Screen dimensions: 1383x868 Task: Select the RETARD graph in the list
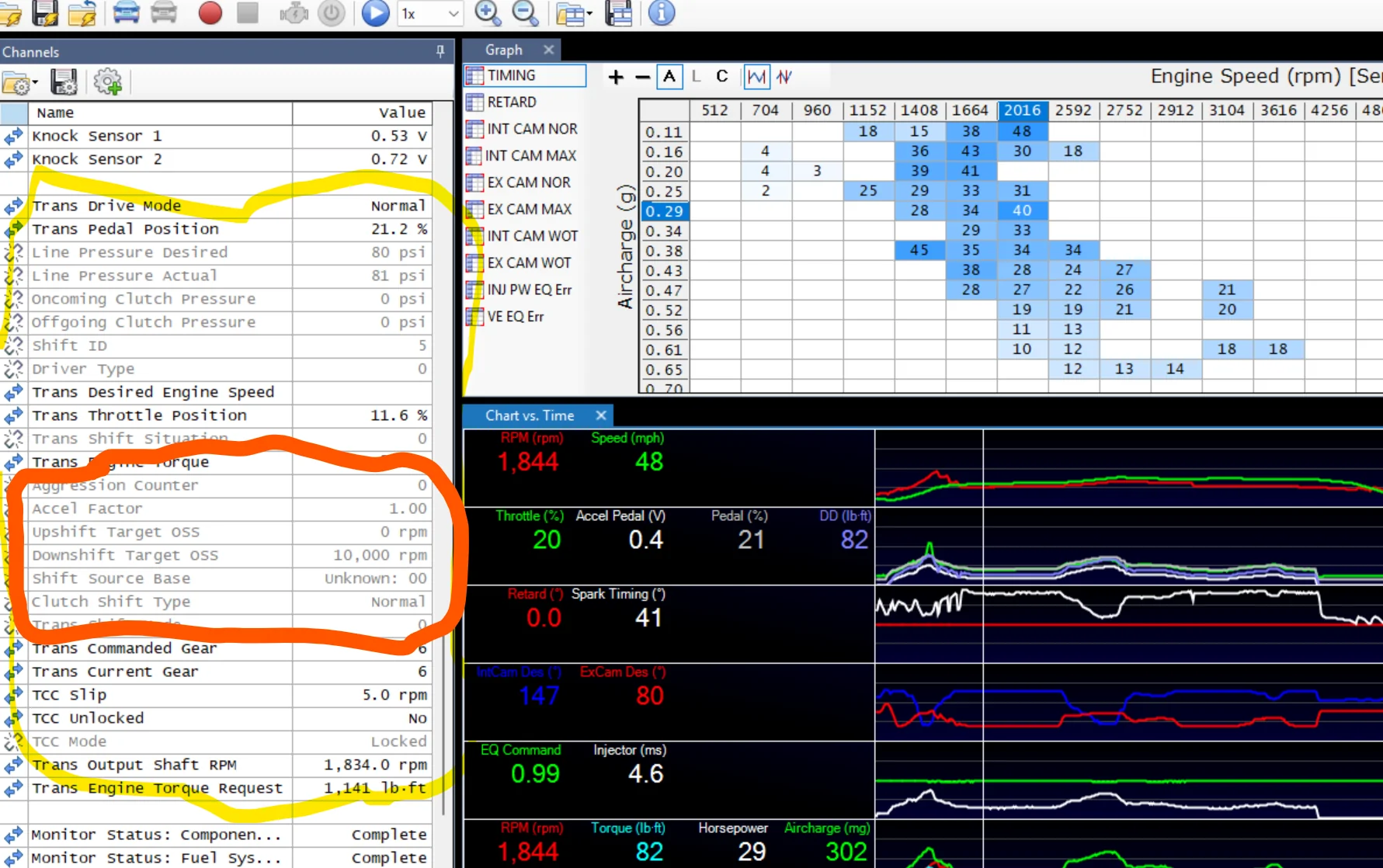point(502,102)
